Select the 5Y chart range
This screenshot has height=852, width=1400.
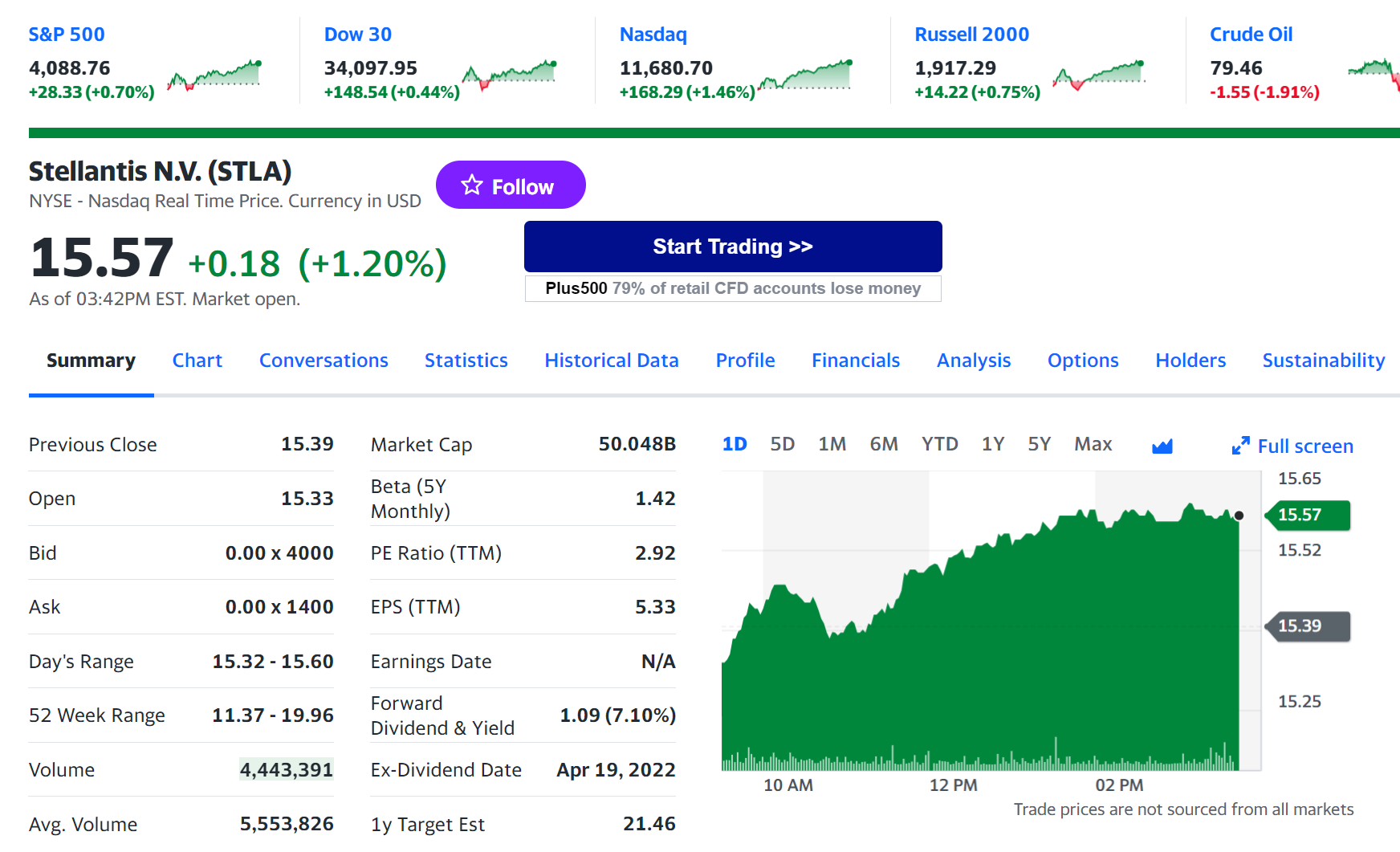click(x=1039, y=444)
